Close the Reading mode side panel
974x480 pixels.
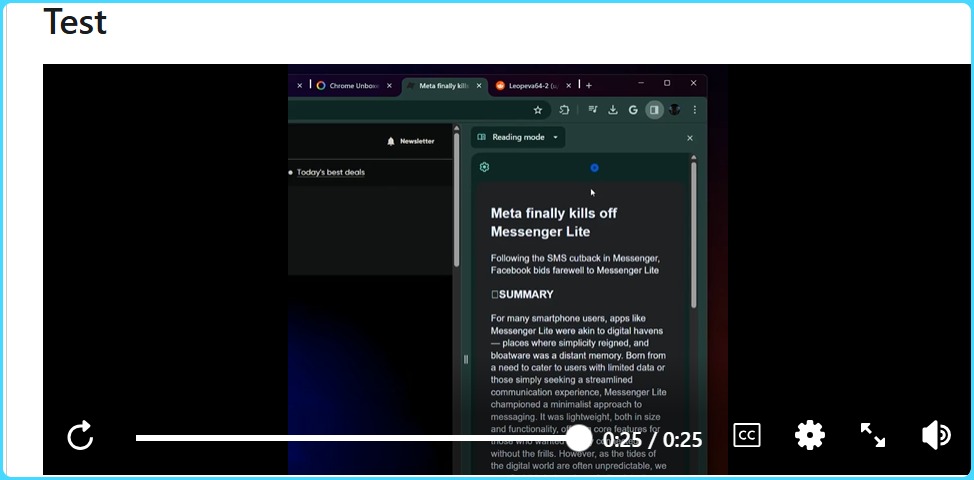tap(689, 138)
